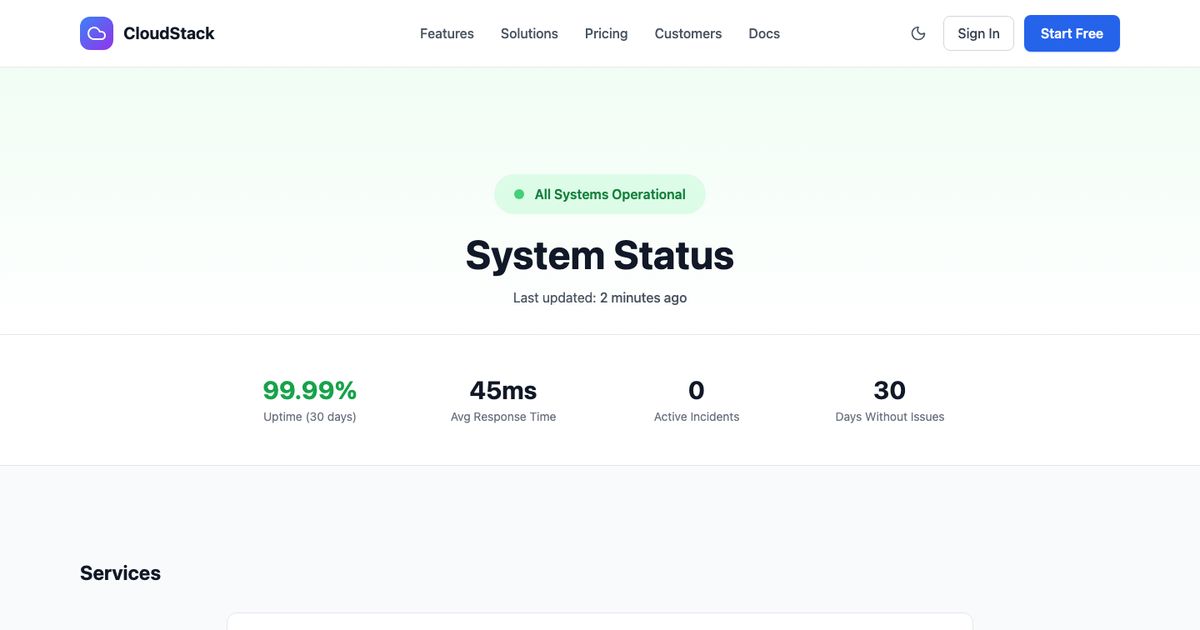The width and height of the screenshot is (1200, 630).
Task: Click the 0 active incidents value
Action: click(697, 390)
